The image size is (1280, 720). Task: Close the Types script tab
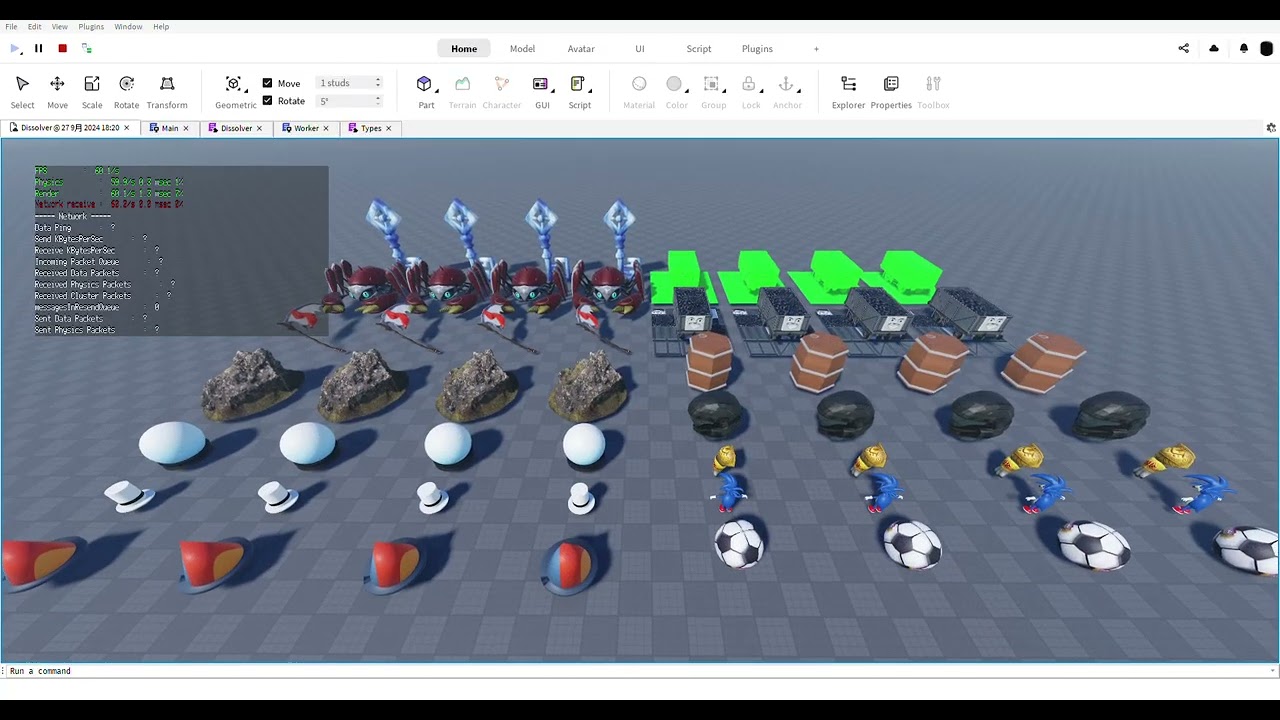388,128
